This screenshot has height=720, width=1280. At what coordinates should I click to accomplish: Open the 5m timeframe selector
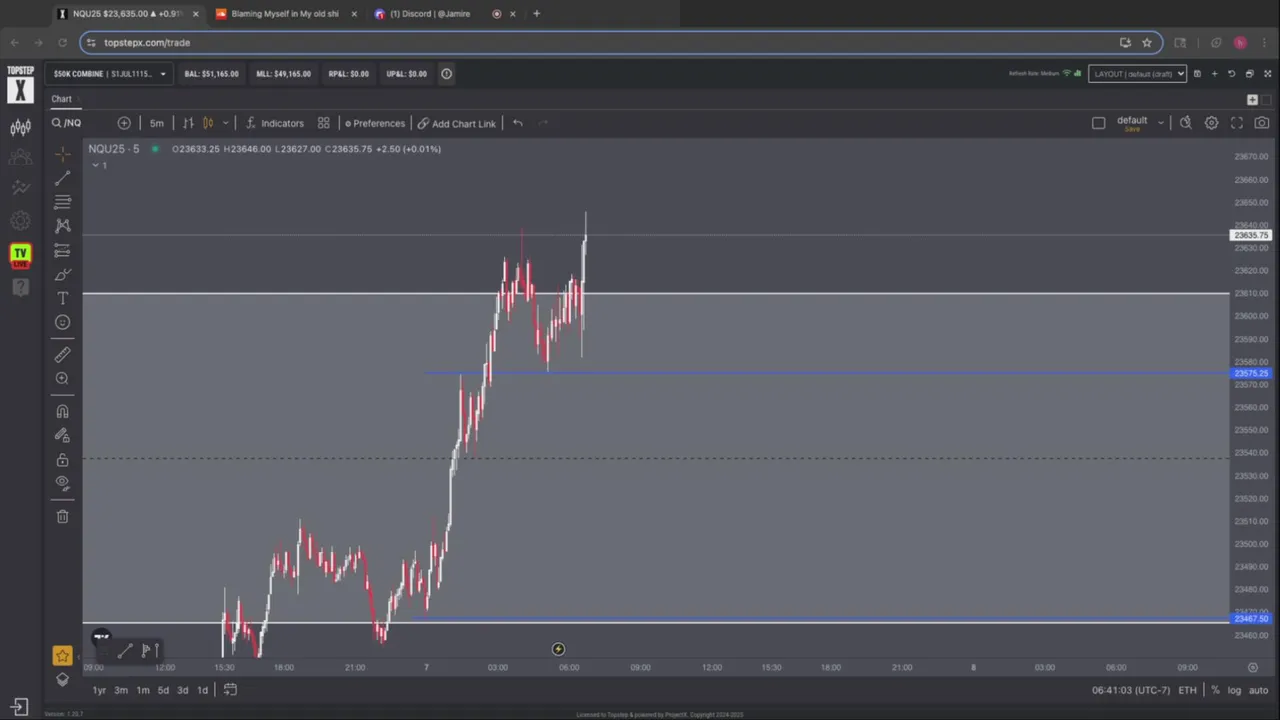click(157, 123)
